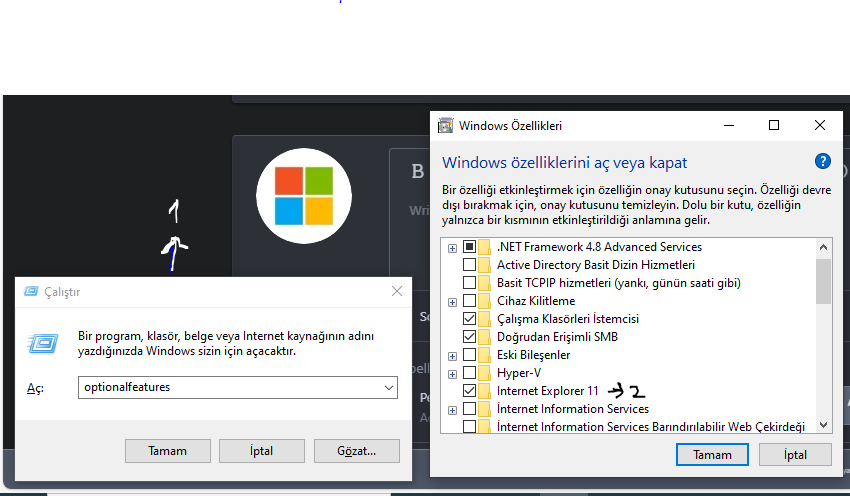
Task: Click the features list scrollbar down arrow
Action: 823,425
